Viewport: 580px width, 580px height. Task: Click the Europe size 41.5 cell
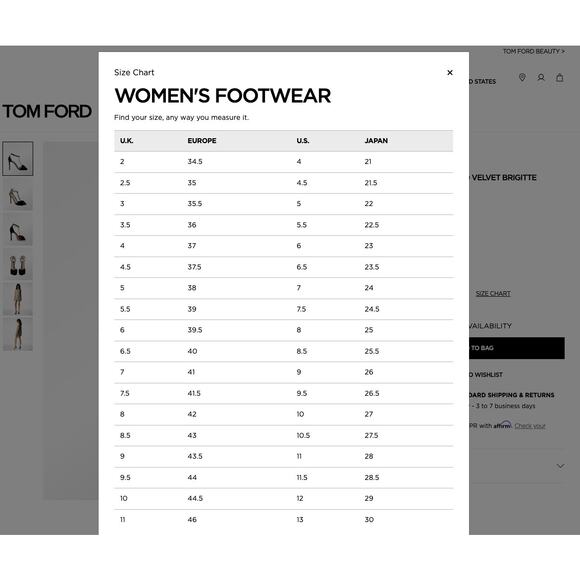194,393
